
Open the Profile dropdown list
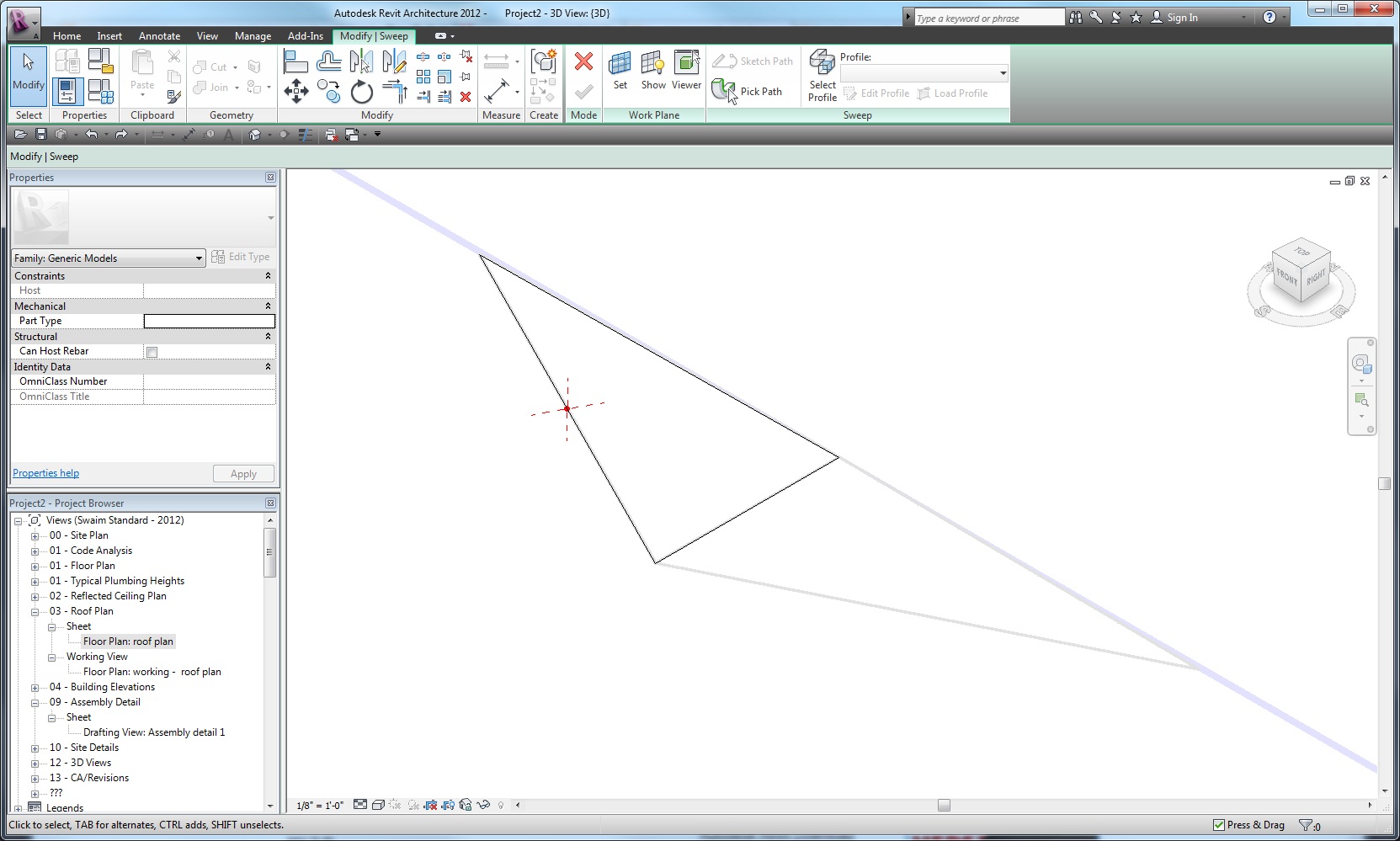924,73
